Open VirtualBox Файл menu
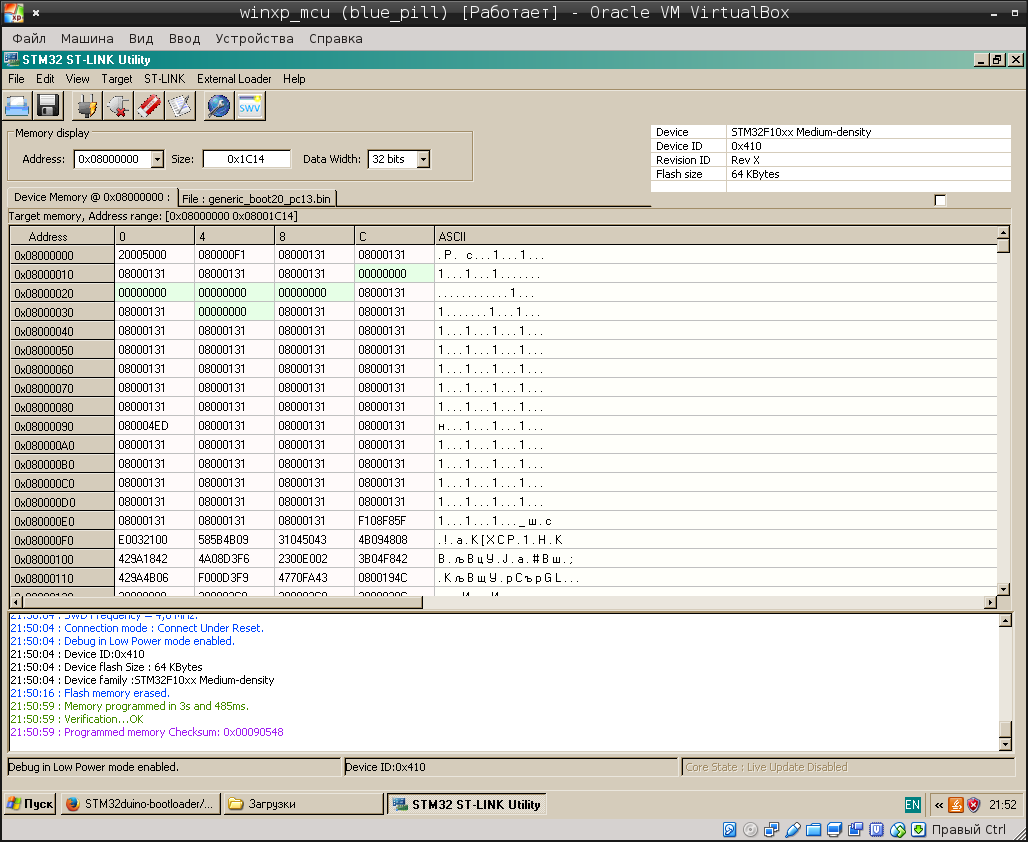 [x=29, y=39]
